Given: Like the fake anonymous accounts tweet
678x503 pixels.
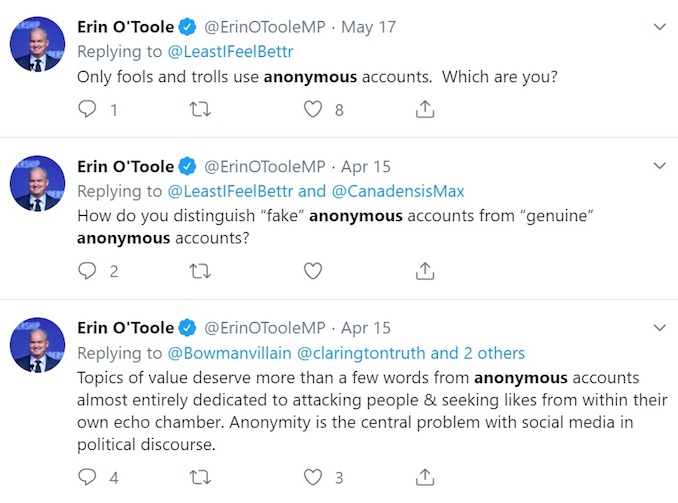Looking at the screenshot, I should click(x=313, y=271).
